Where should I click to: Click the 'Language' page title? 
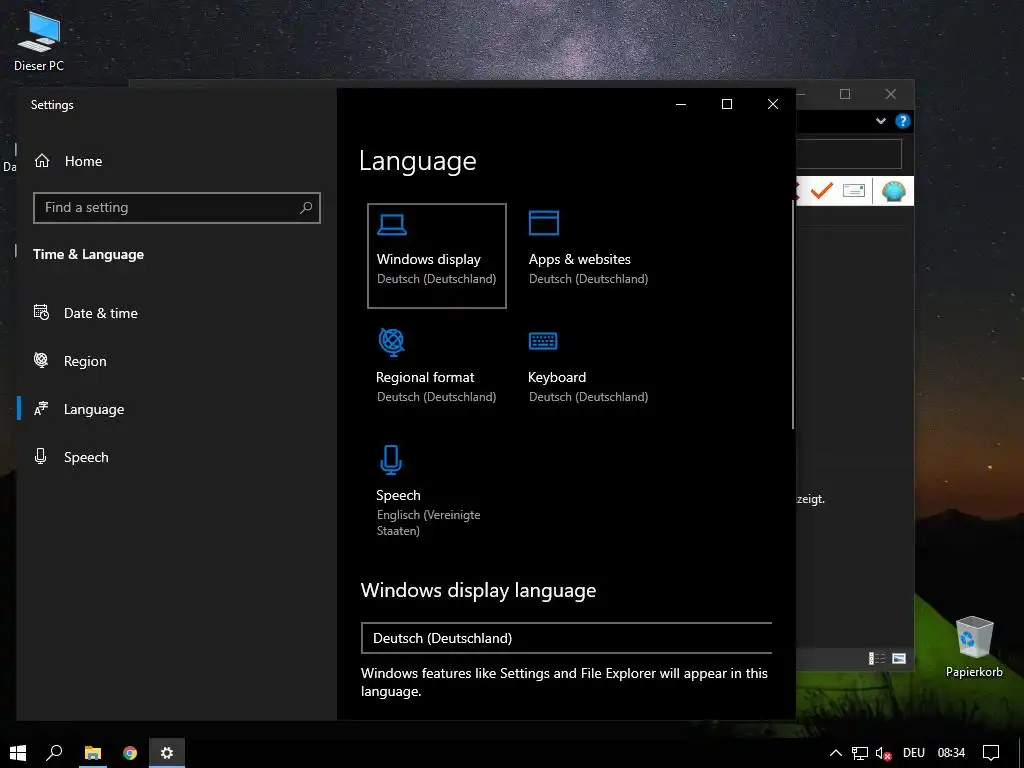[418, 161]
